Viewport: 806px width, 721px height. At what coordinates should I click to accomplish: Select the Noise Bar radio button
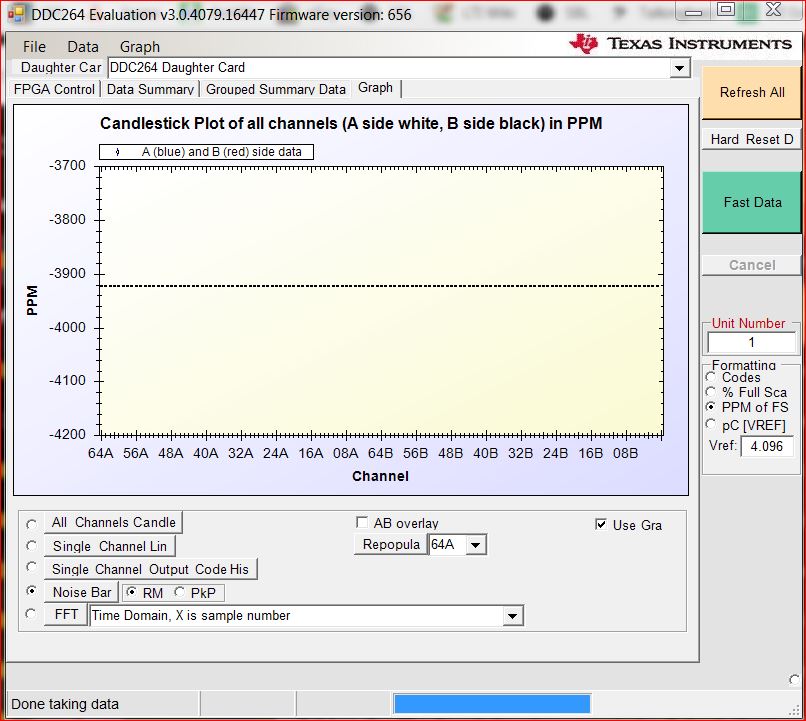tap(32, 591)
